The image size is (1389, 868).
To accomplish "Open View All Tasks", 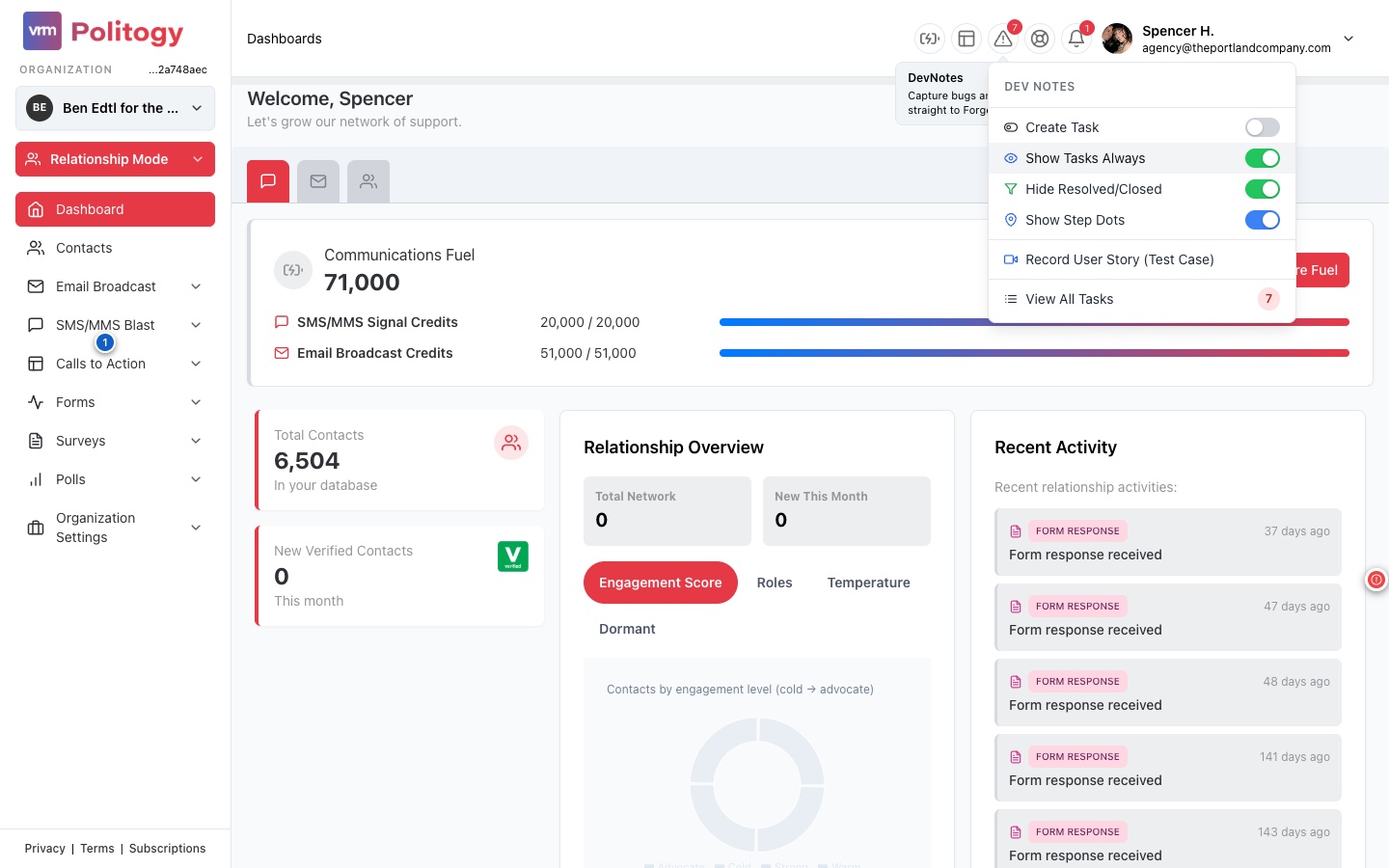I will click(x=1142, y=299).
